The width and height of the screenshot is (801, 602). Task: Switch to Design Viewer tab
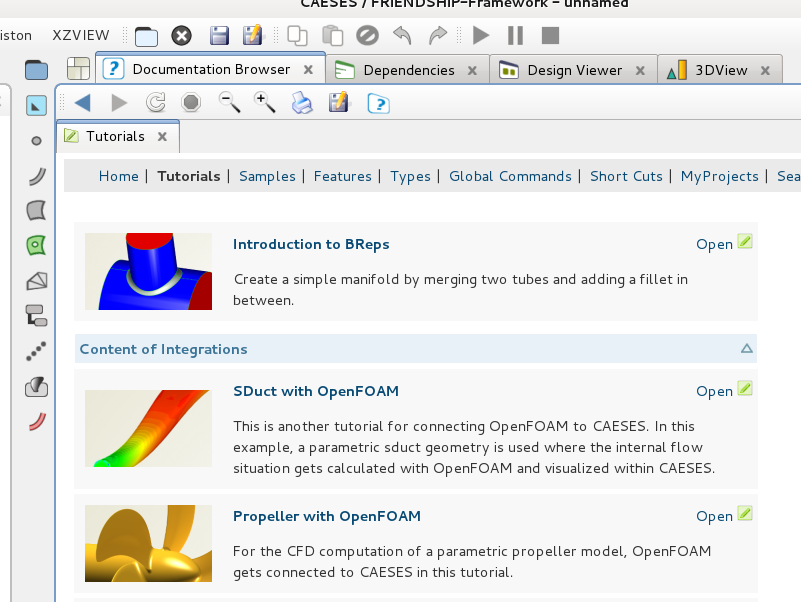574,71
